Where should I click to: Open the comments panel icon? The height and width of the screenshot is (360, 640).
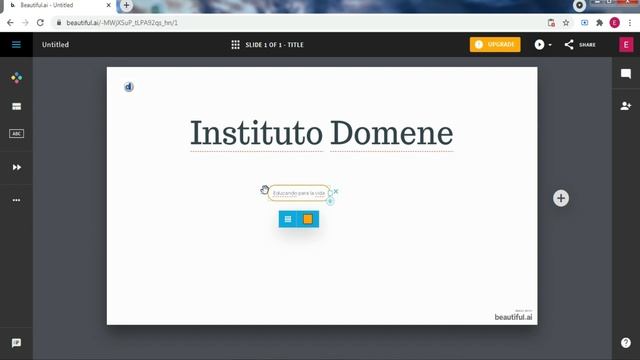(626, 74)
